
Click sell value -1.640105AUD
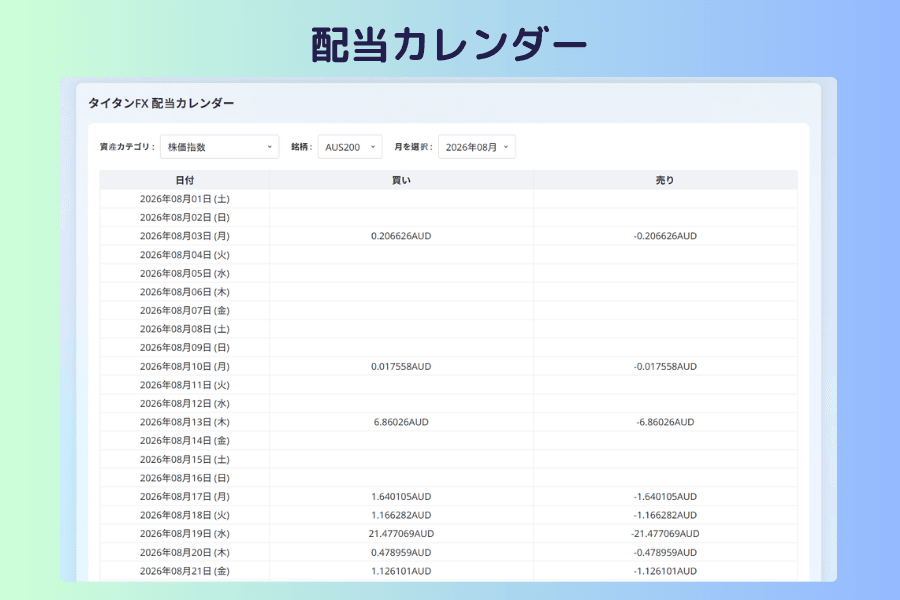pyautogui.click(x=665, y=497)
